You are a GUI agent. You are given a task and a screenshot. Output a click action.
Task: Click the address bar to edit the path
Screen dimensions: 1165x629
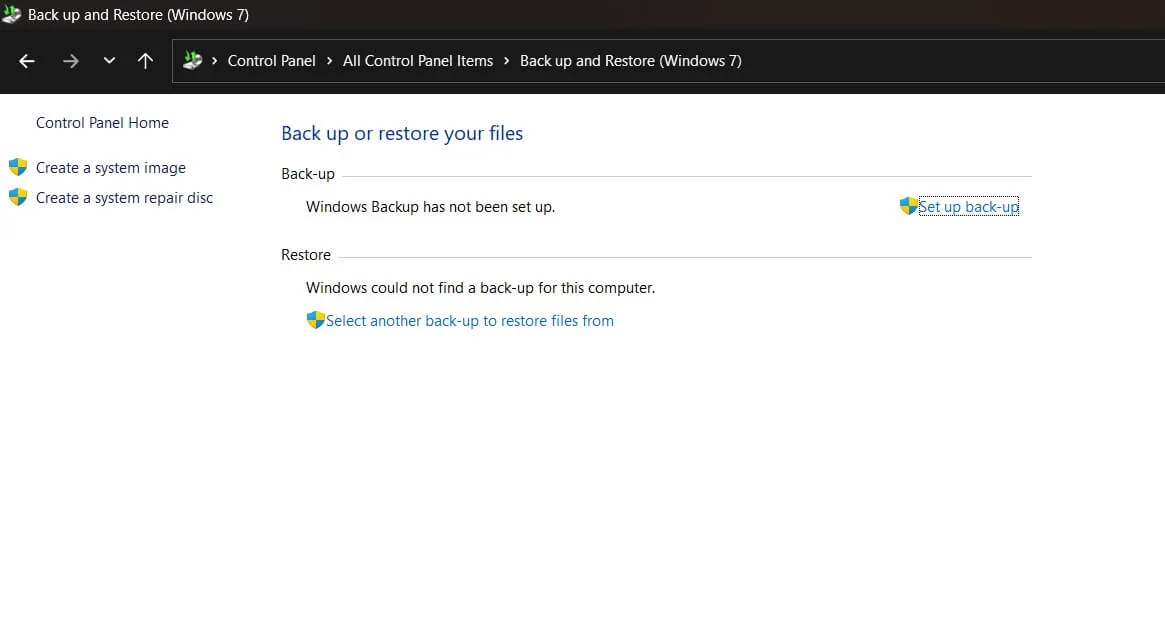pyautogui.click(x=900, y=60)
